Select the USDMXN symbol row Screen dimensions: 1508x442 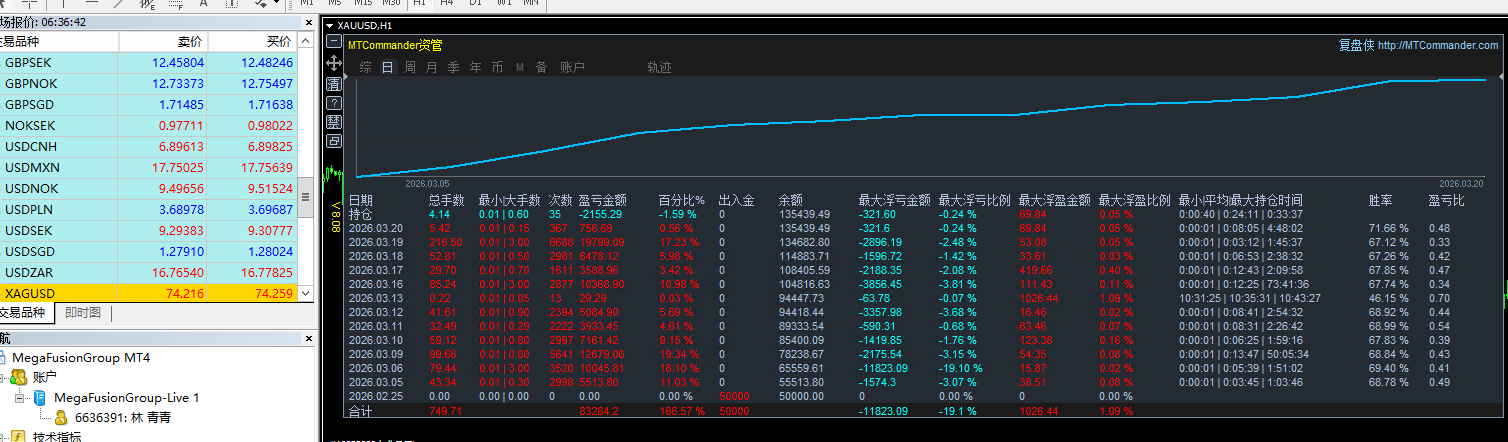[x=149, y=167]
